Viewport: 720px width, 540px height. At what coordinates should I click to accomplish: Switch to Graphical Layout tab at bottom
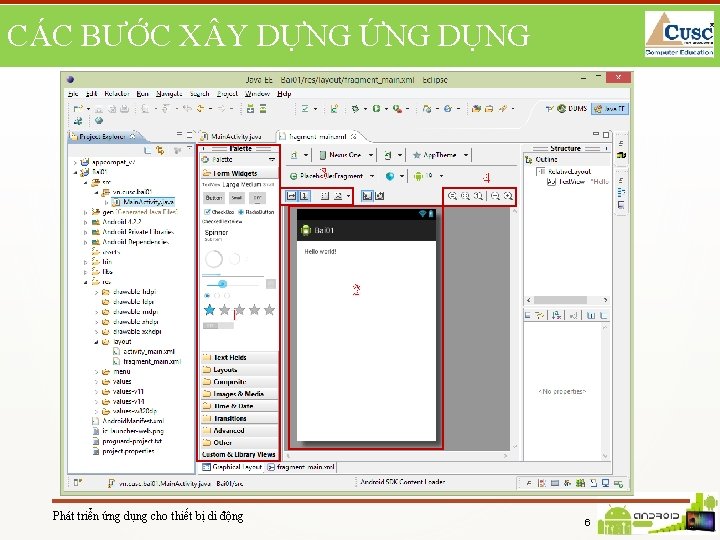232,467
